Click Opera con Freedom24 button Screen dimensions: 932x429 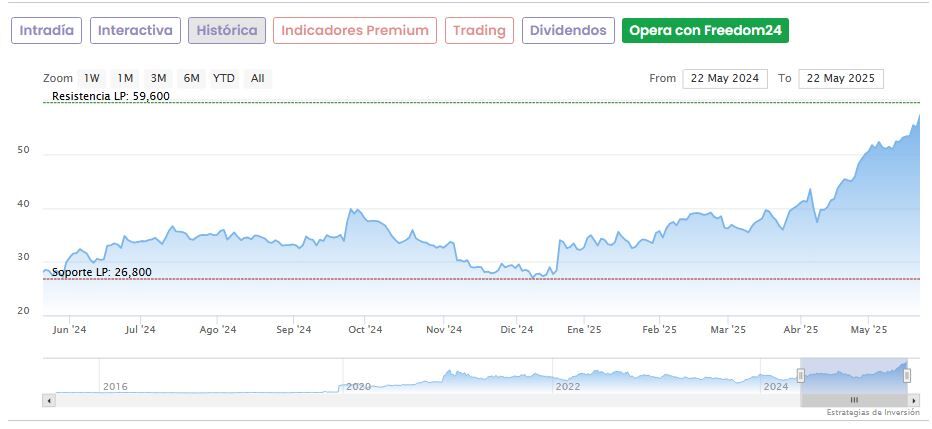click(705, 30)
